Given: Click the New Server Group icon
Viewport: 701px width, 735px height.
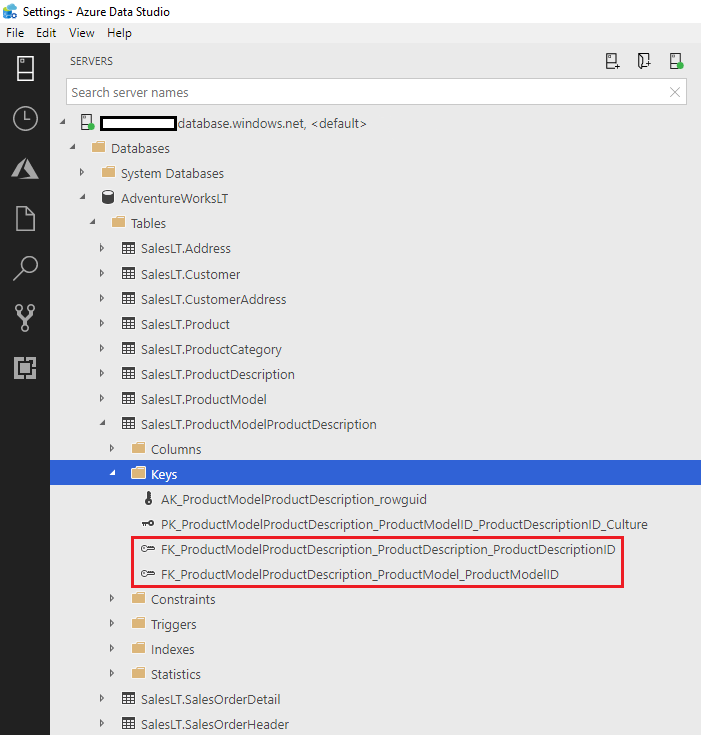Looking at the screenshot, I should (x=645, y=62).
